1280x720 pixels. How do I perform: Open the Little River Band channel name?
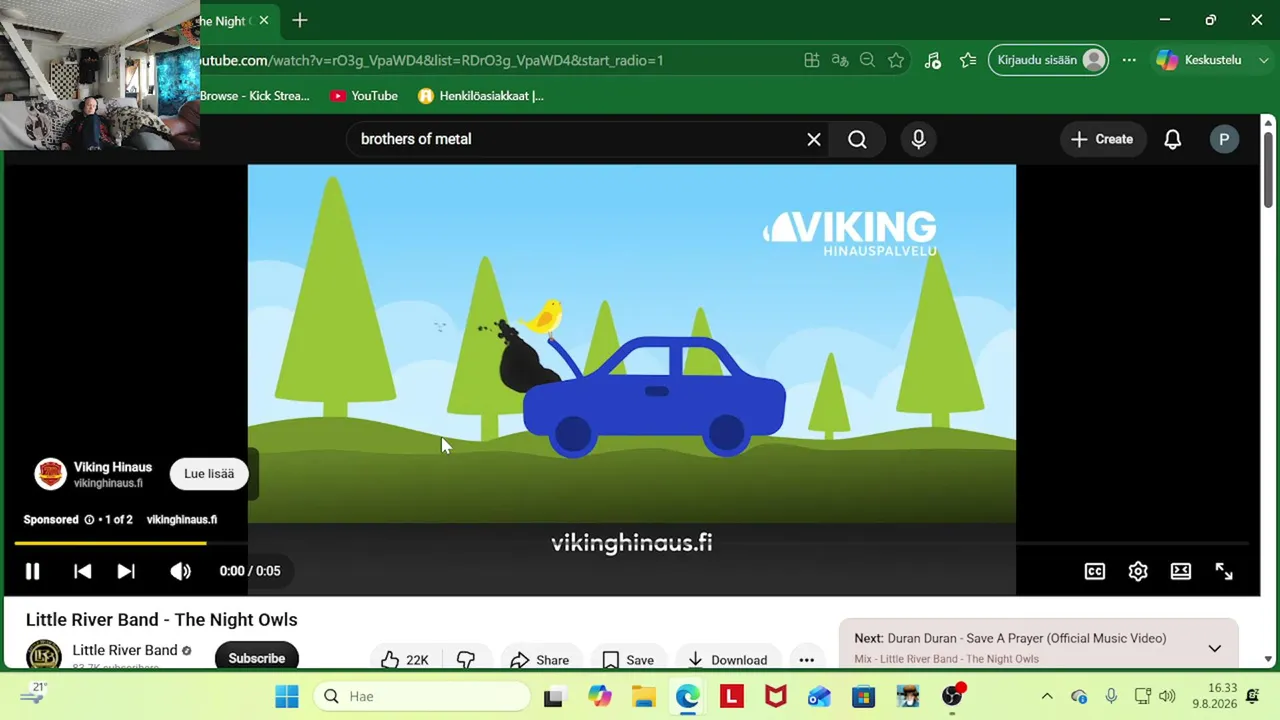[x=125, y=650]
